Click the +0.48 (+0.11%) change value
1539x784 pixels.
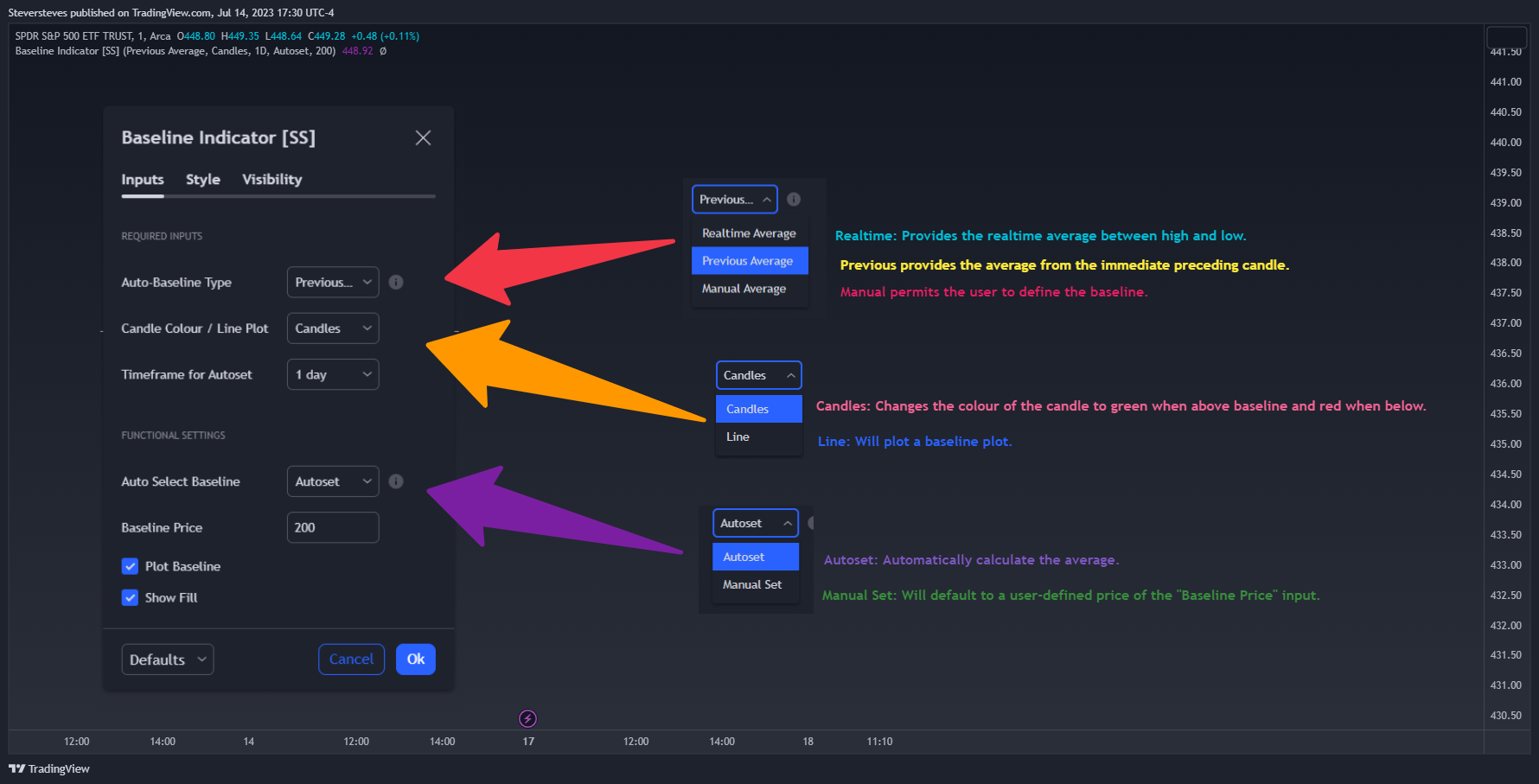pos(385,36)
